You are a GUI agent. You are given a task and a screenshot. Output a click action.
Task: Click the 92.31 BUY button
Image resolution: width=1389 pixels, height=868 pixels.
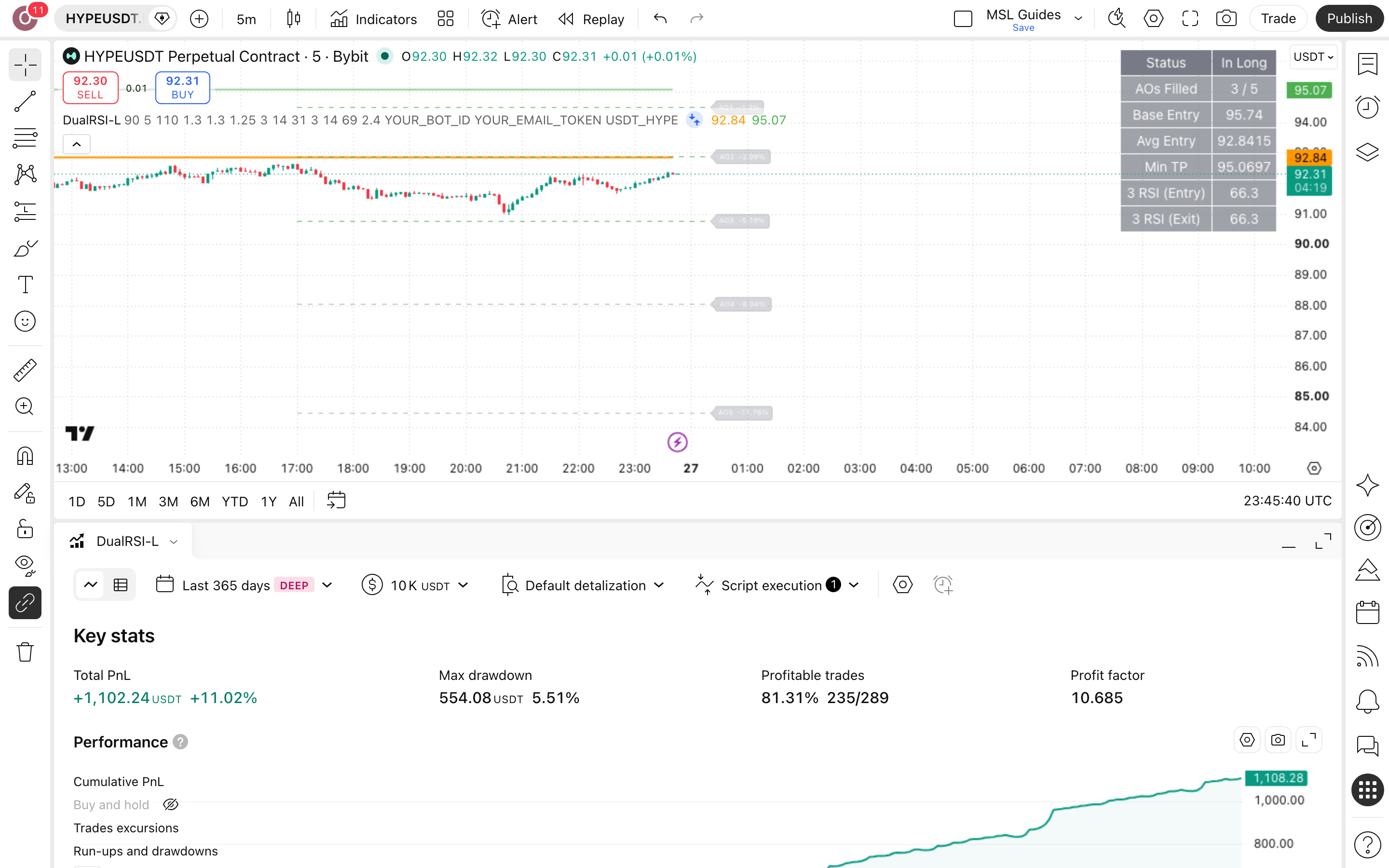coord(182,87)
